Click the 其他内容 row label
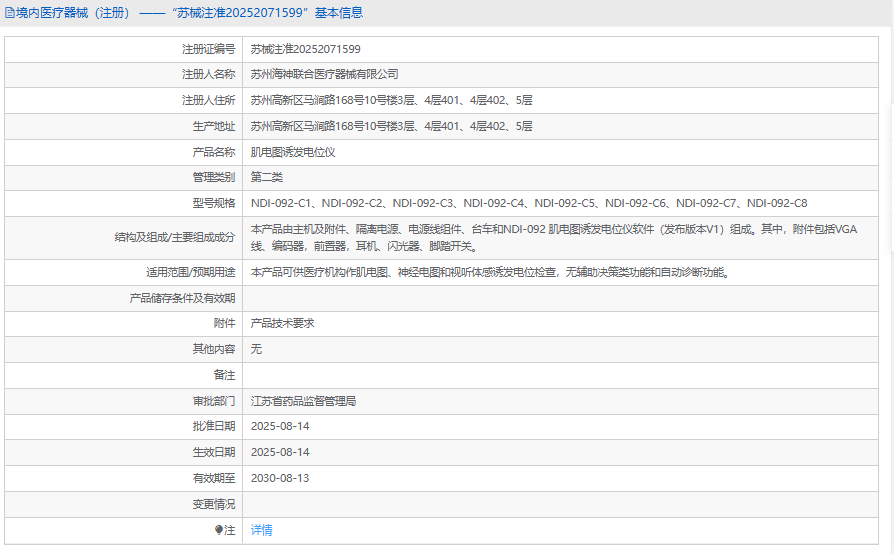This screenshot has height=554, width=894. (214, 349)
